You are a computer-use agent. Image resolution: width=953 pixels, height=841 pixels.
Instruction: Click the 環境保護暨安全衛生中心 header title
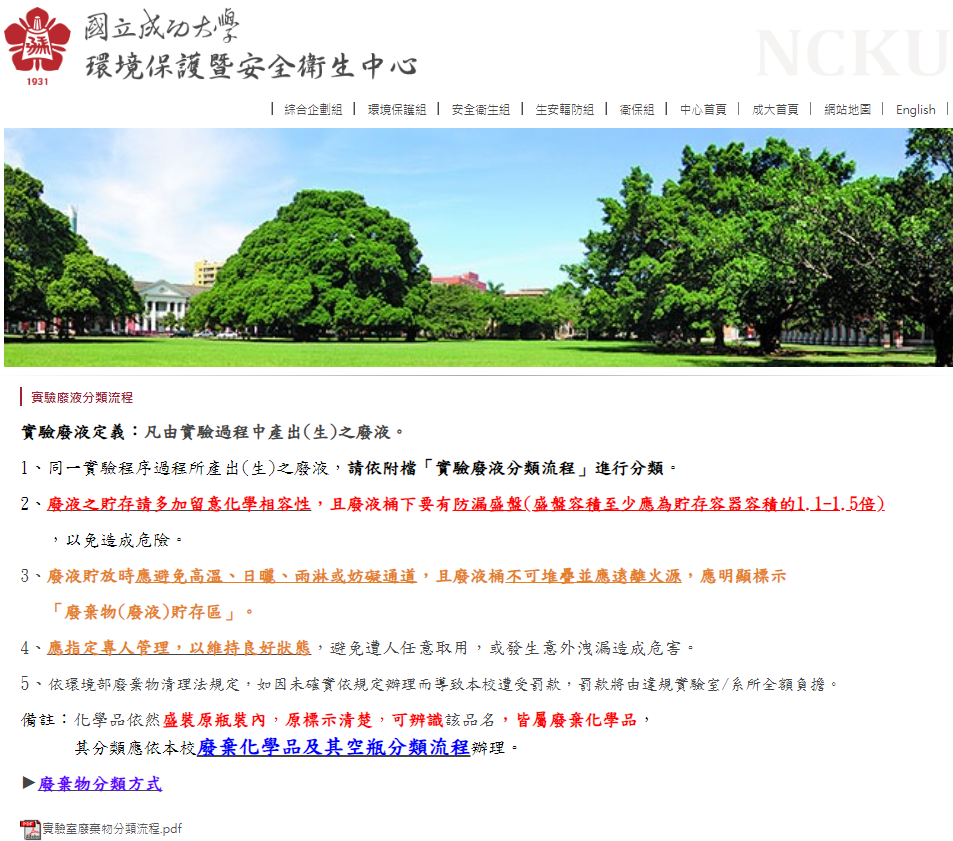tap(250, 67)
